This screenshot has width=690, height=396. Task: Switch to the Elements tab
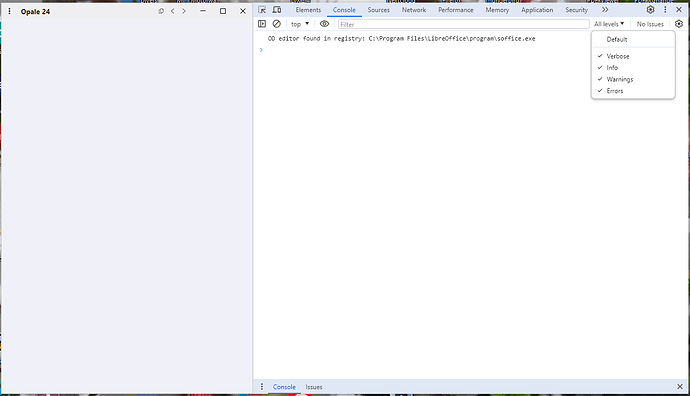coord(308,10)
